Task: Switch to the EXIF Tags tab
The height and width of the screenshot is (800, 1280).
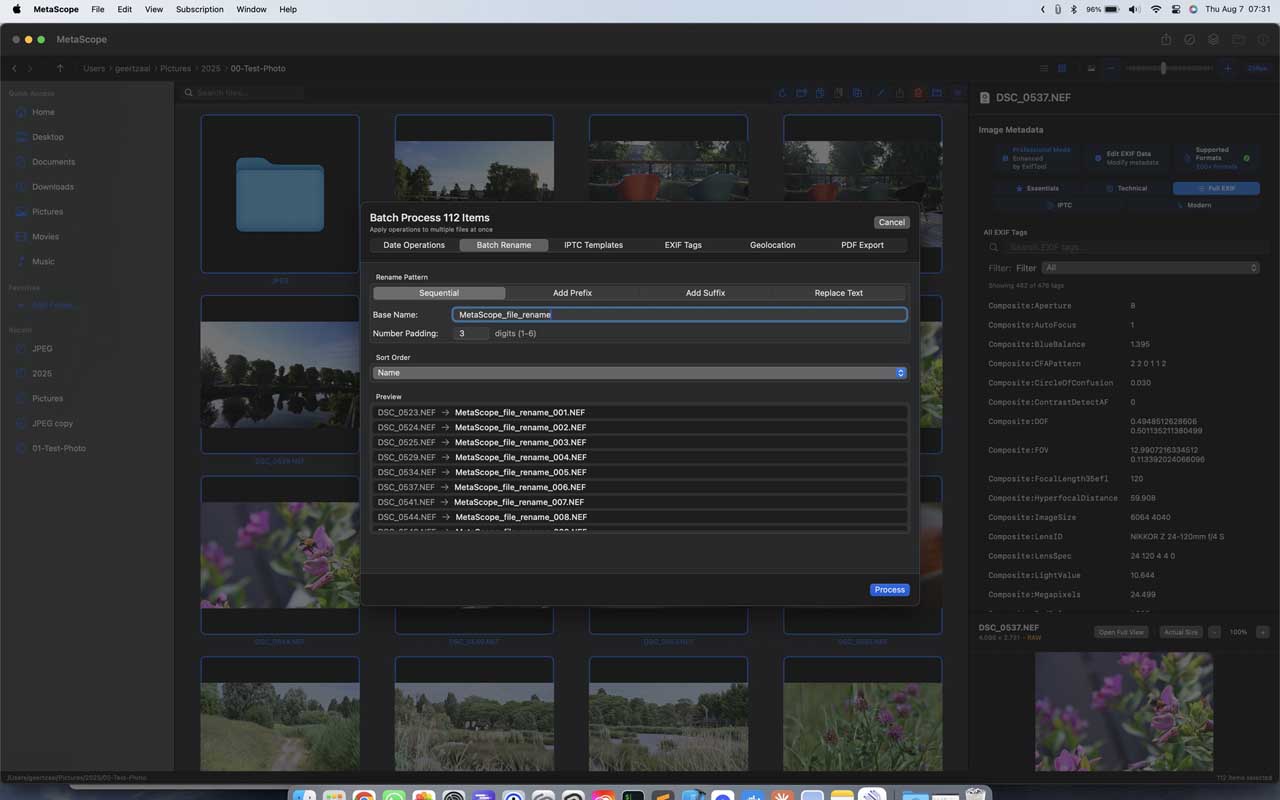Action: click(683, 245)
